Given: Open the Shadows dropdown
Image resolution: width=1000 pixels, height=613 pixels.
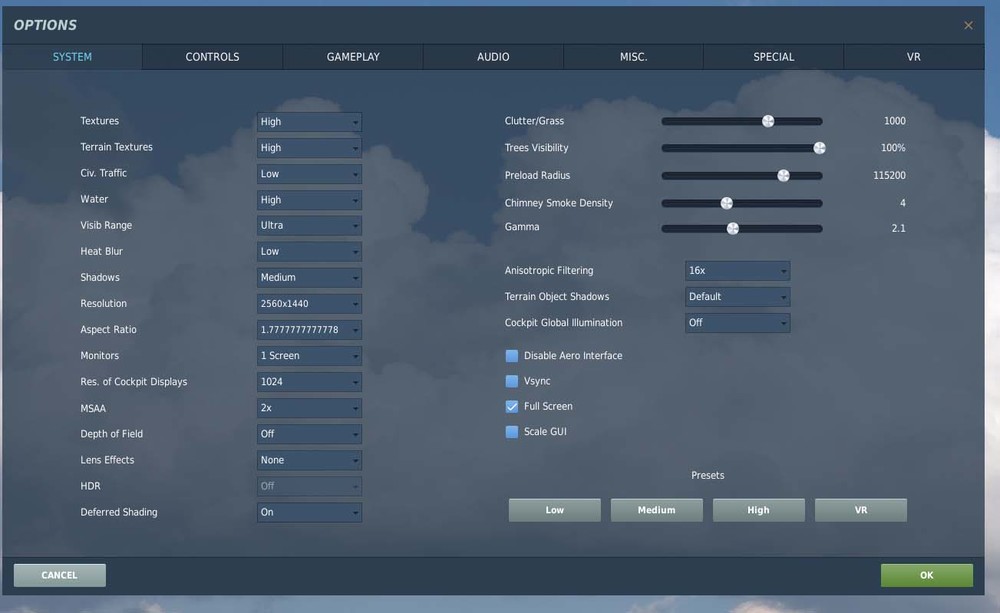Looking at the screenshot, I should [309, 278].
